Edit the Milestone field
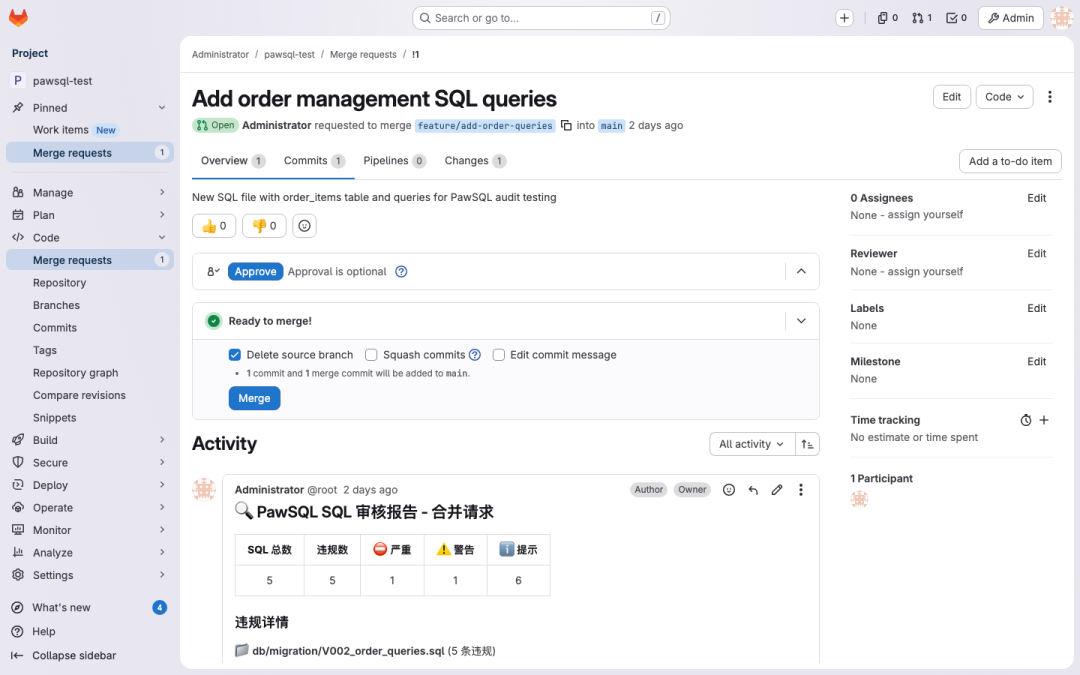The image size is (1080, 675). (x=1037, y=362)
